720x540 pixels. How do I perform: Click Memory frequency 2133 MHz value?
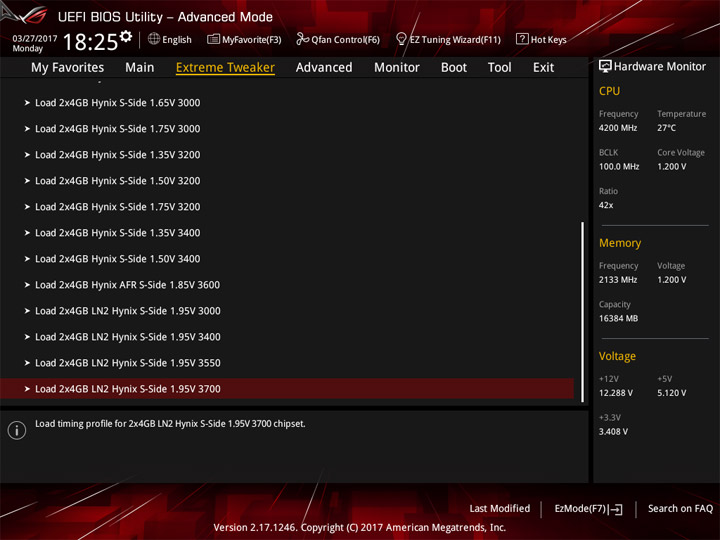pyautogui.click(x=618, y=280)
